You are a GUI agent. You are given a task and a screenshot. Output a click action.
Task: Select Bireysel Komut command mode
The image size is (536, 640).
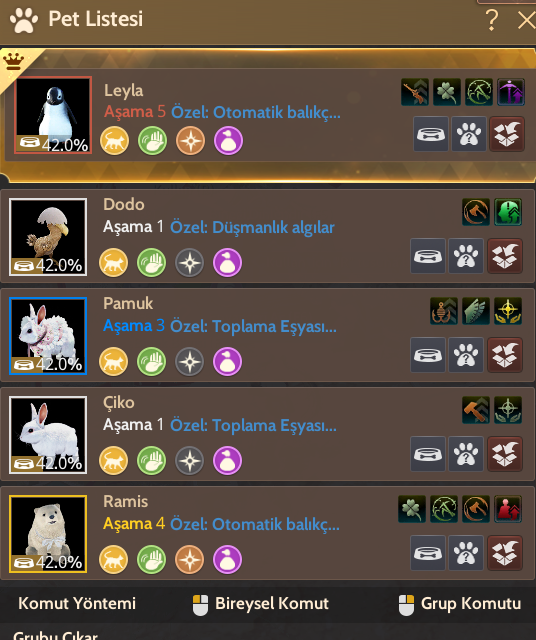pos(260,604)
